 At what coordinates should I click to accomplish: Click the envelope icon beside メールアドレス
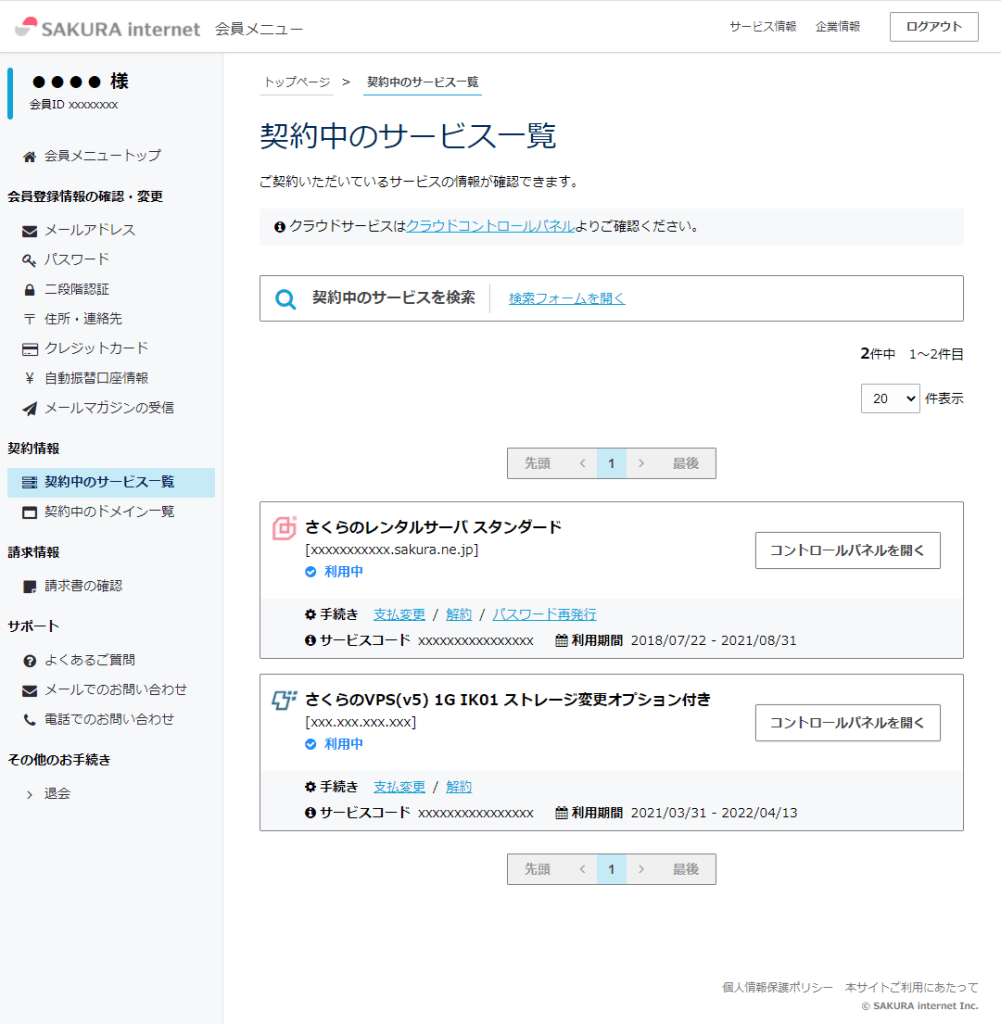pos(29,231)
